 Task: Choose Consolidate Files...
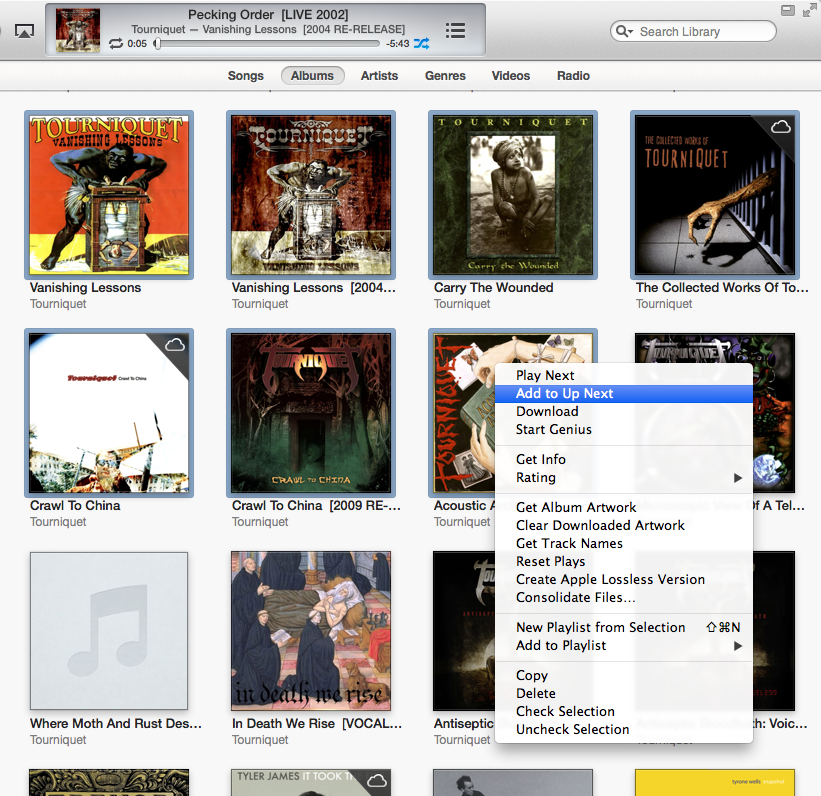pos(624,598)
